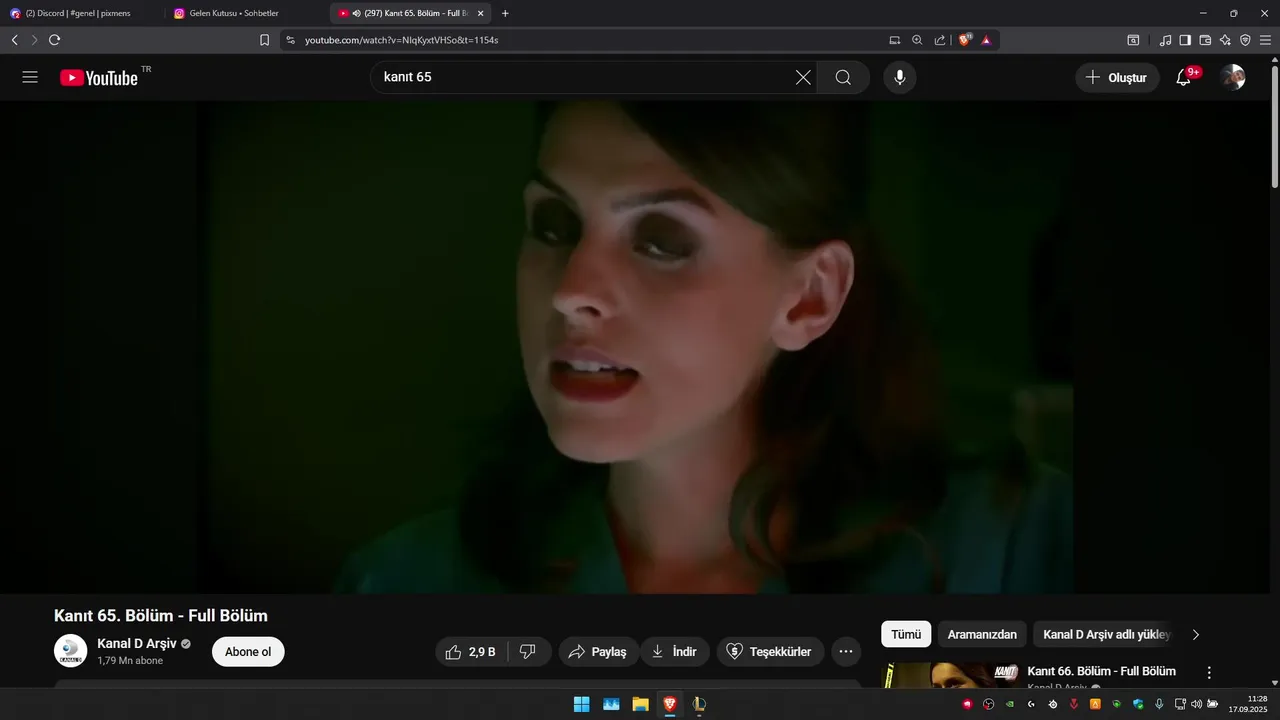Select the Aramanızdan filter chip
This screenshot has width=1280, height=720.
click(x=982, y=634)
